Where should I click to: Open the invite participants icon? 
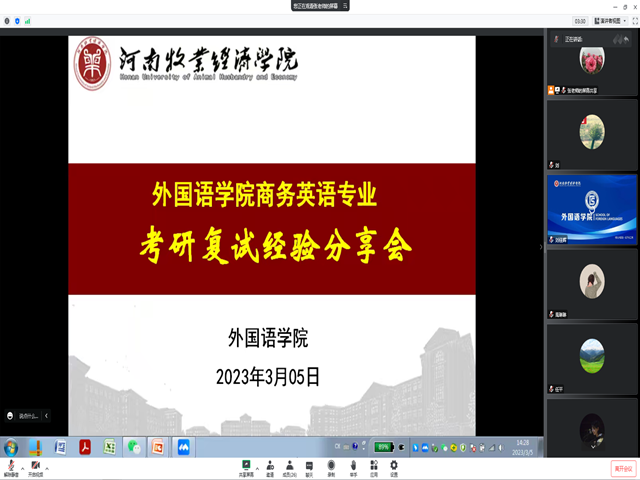[270, 465]
